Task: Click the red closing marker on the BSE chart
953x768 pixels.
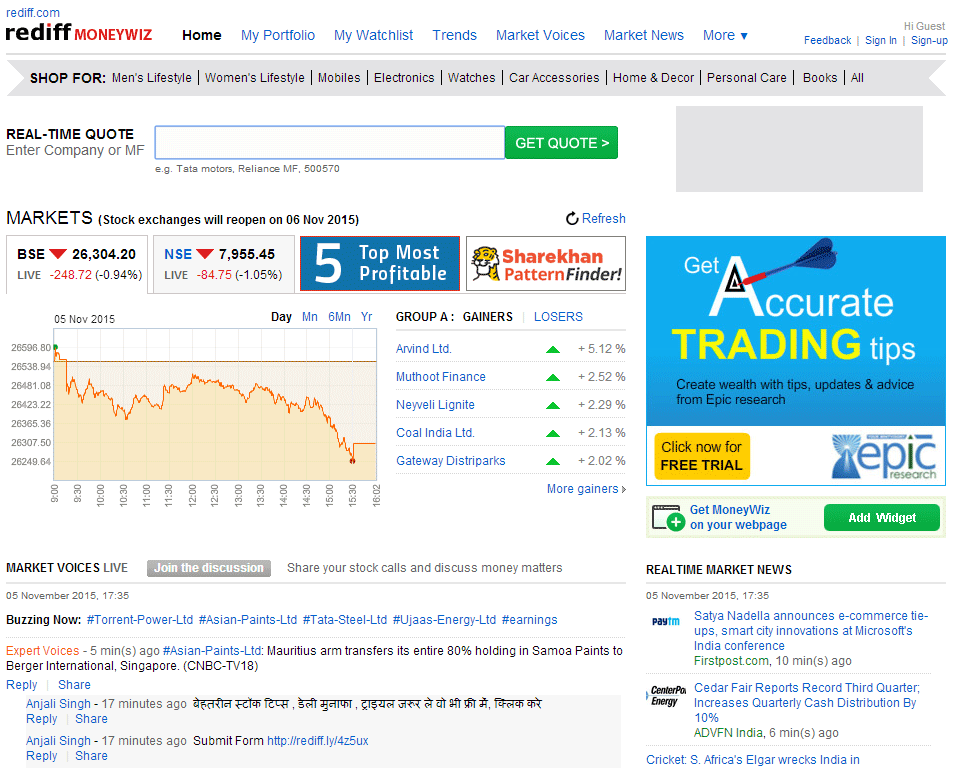Action: pos(352,461)
